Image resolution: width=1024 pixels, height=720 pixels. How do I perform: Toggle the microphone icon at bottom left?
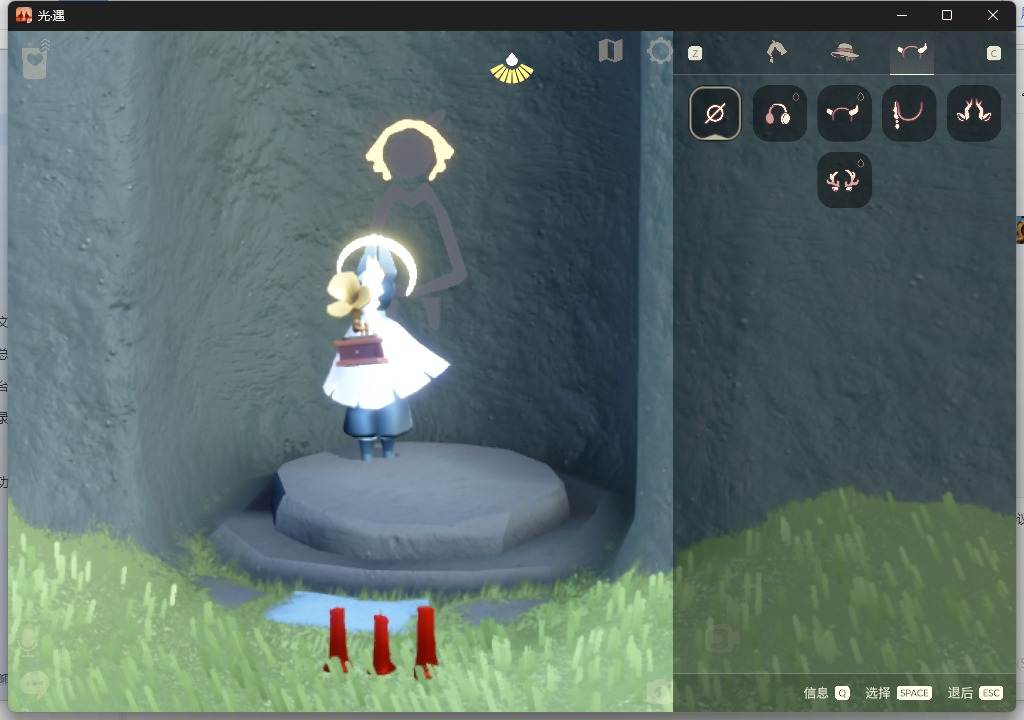point(28,642)
